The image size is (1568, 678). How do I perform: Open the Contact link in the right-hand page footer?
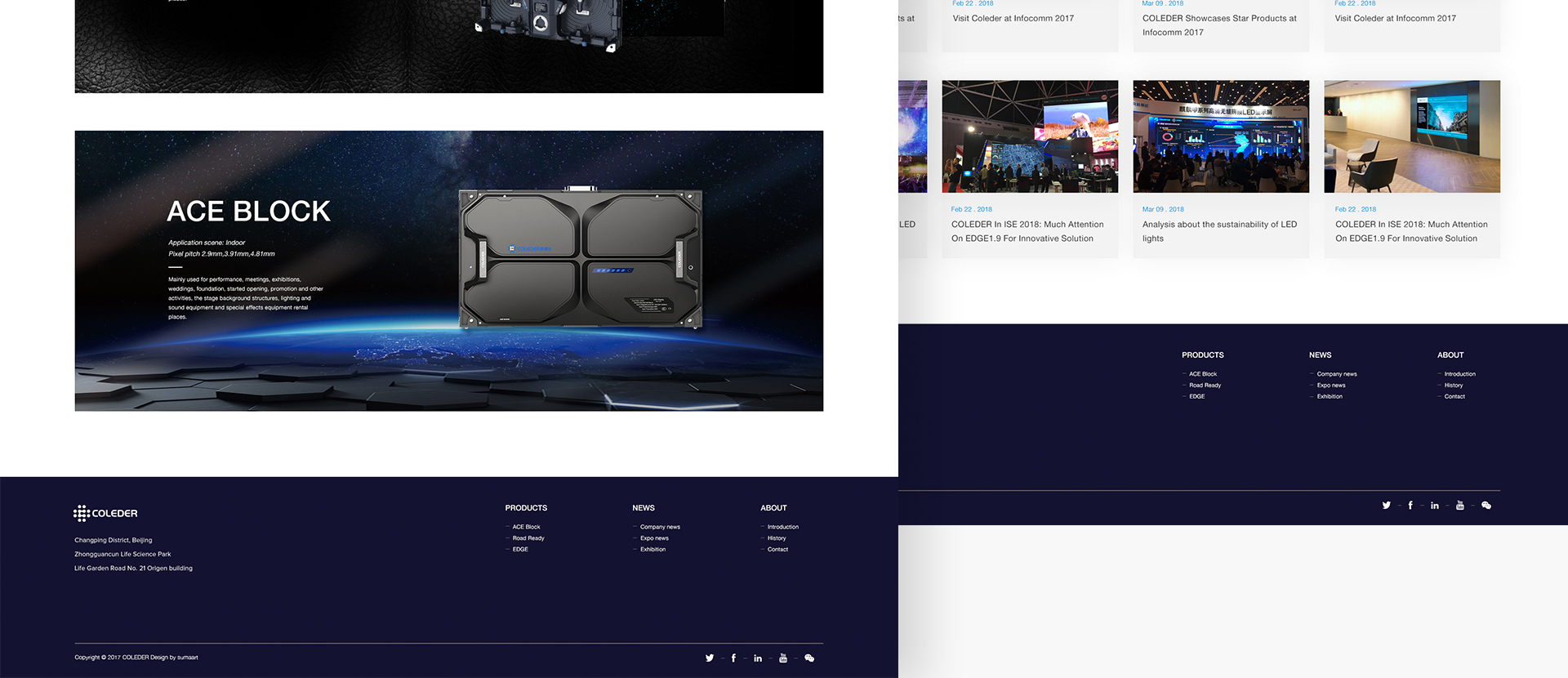coord(1454,397)
